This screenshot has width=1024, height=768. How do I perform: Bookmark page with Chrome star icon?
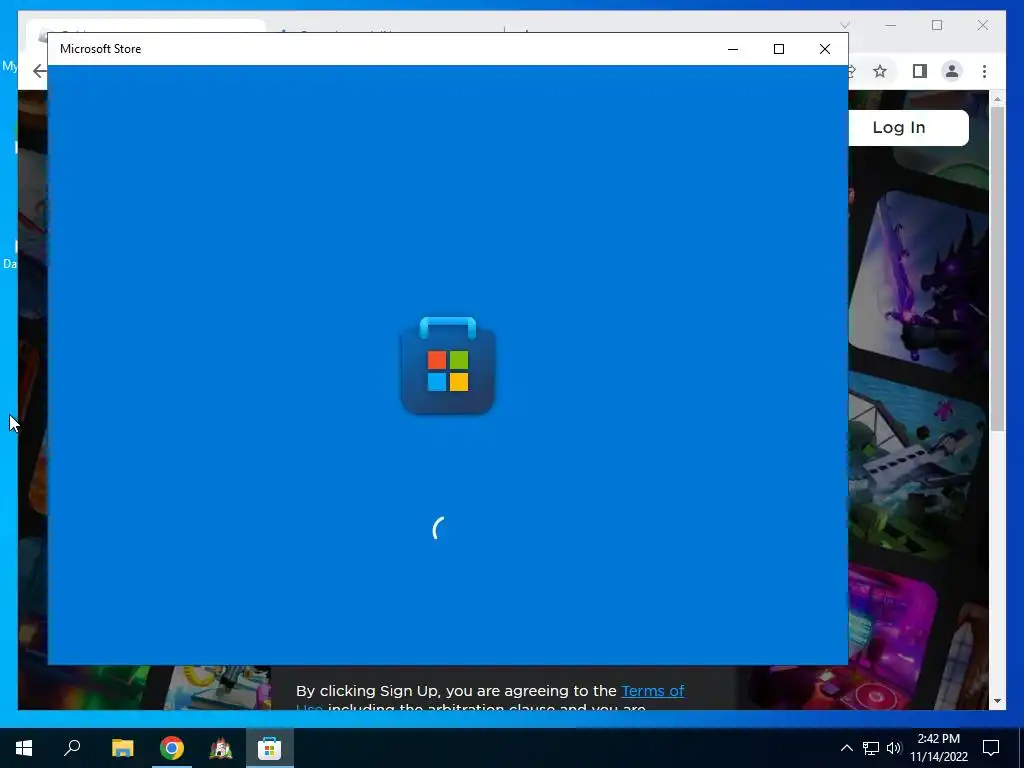pos(880,71)
